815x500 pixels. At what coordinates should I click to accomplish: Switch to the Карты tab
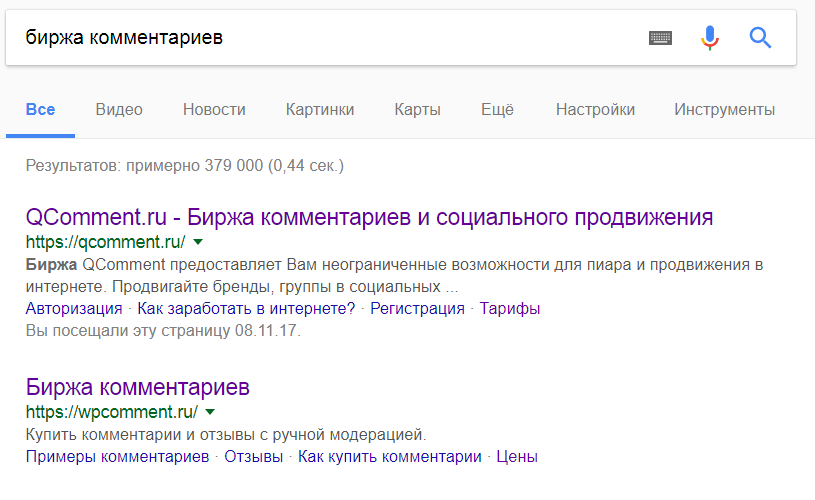click(417, 110)
